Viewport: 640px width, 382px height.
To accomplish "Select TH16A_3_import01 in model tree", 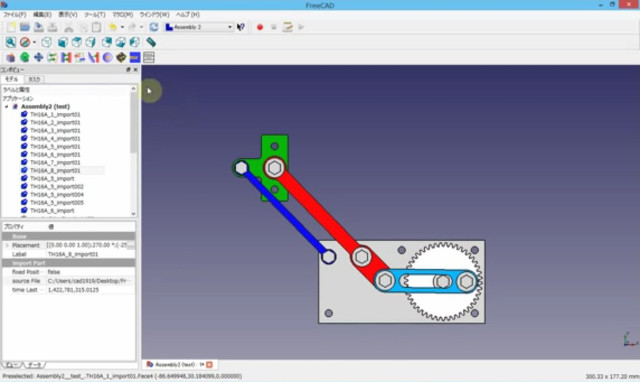I will tap(55, 131).
